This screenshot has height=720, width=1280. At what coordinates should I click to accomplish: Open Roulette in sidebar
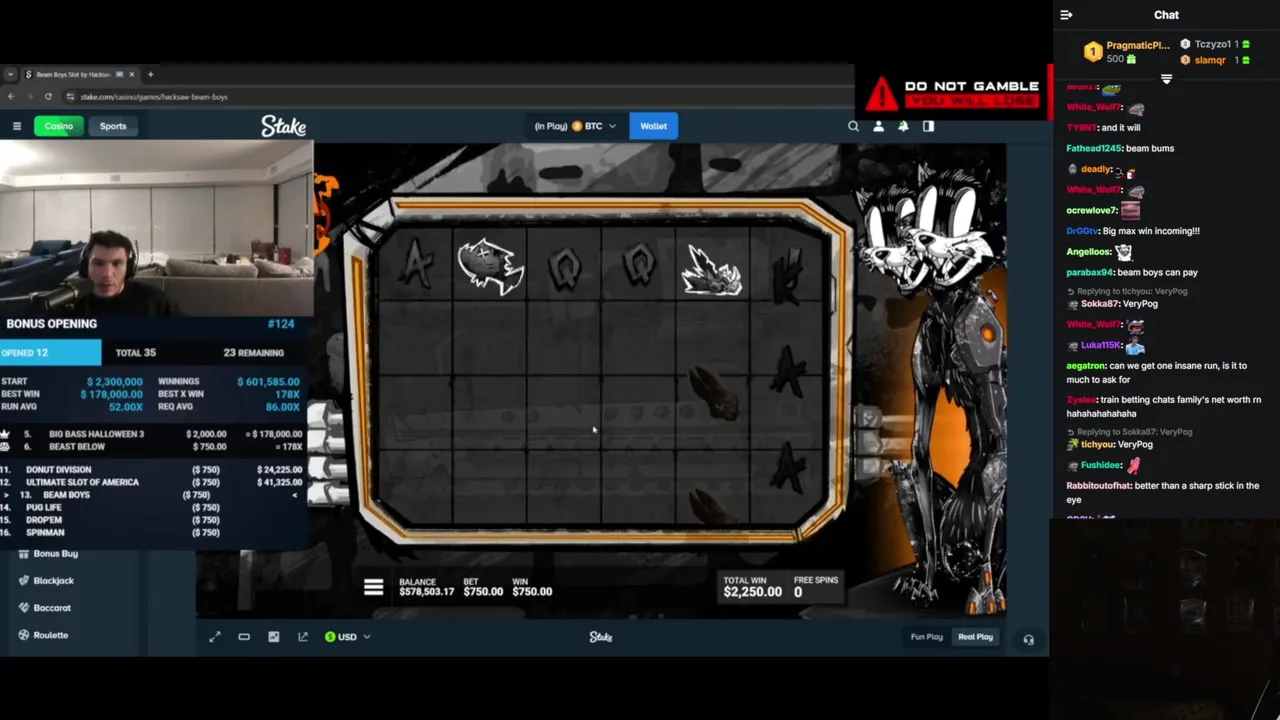point(42,635)
